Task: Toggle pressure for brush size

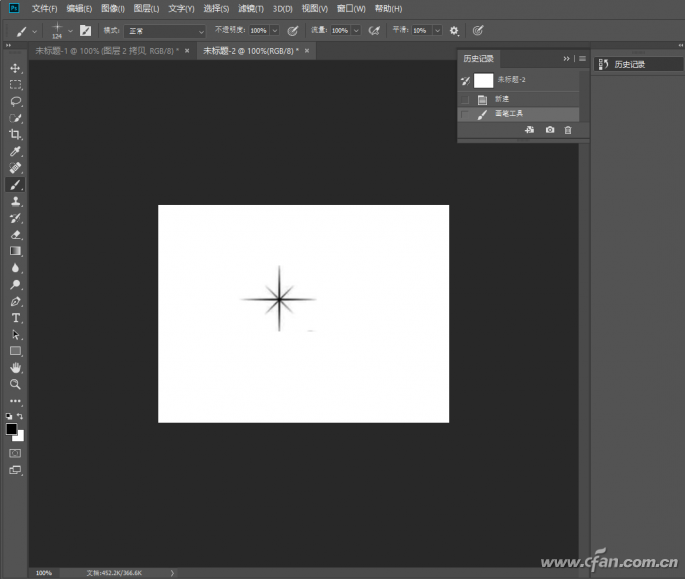Action: 478,31
